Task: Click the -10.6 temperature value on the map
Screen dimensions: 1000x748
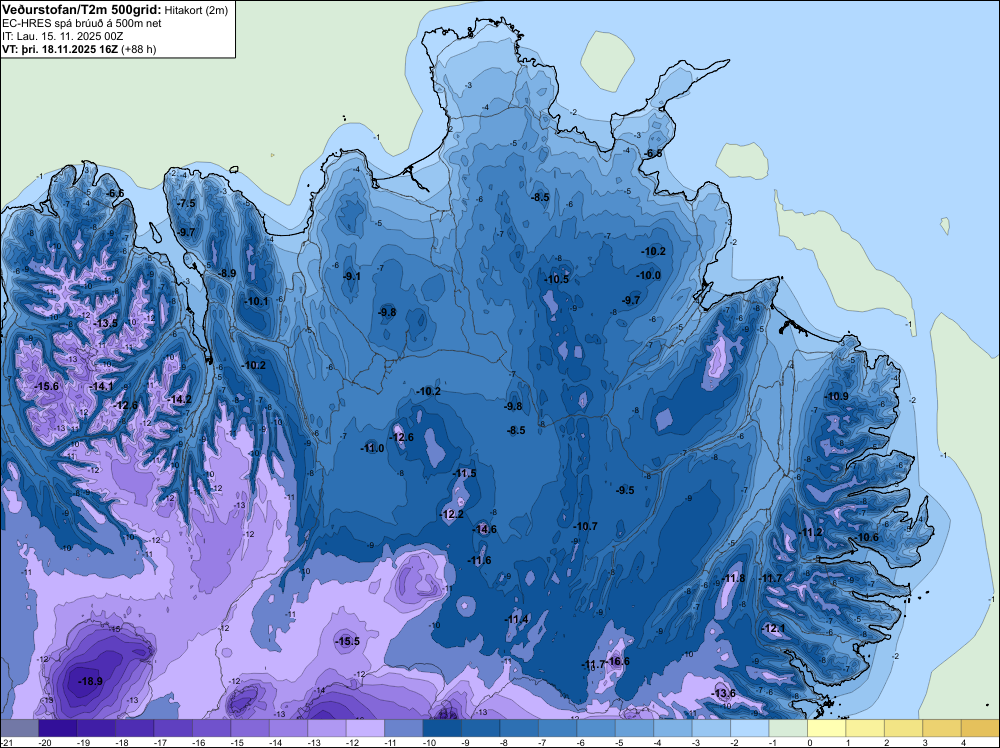Action: (866, 537)
